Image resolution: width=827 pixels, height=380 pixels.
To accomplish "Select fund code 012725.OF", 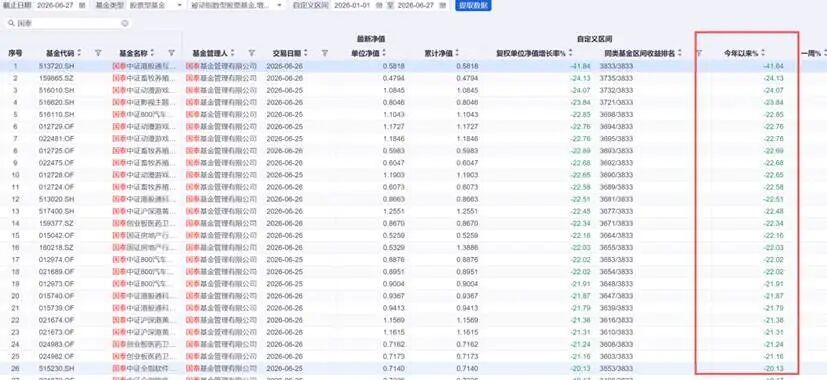I will coord(56,150).
